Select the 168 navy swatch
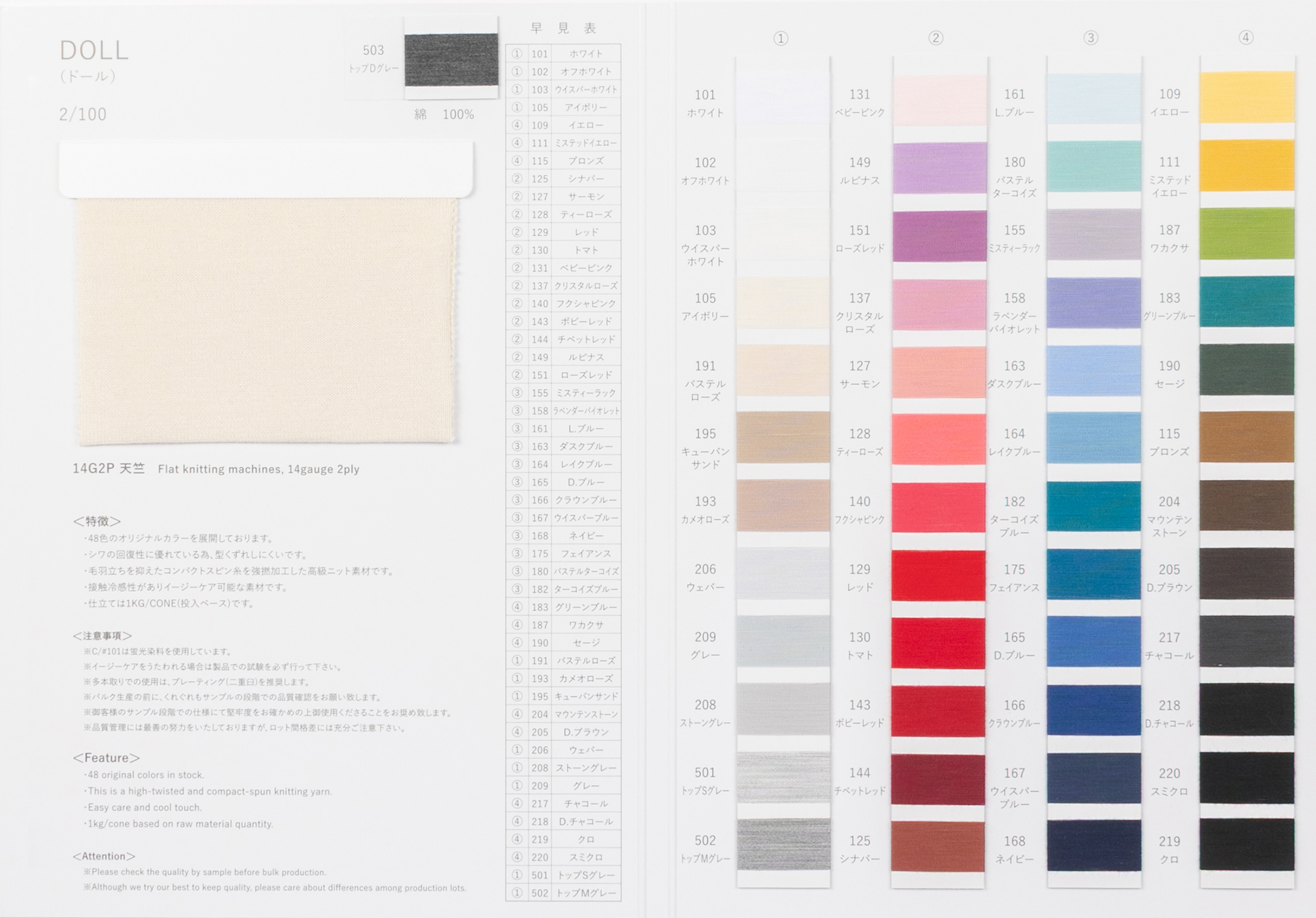The width and height of the screenshot is (1316, 918). coord(1093,846)
